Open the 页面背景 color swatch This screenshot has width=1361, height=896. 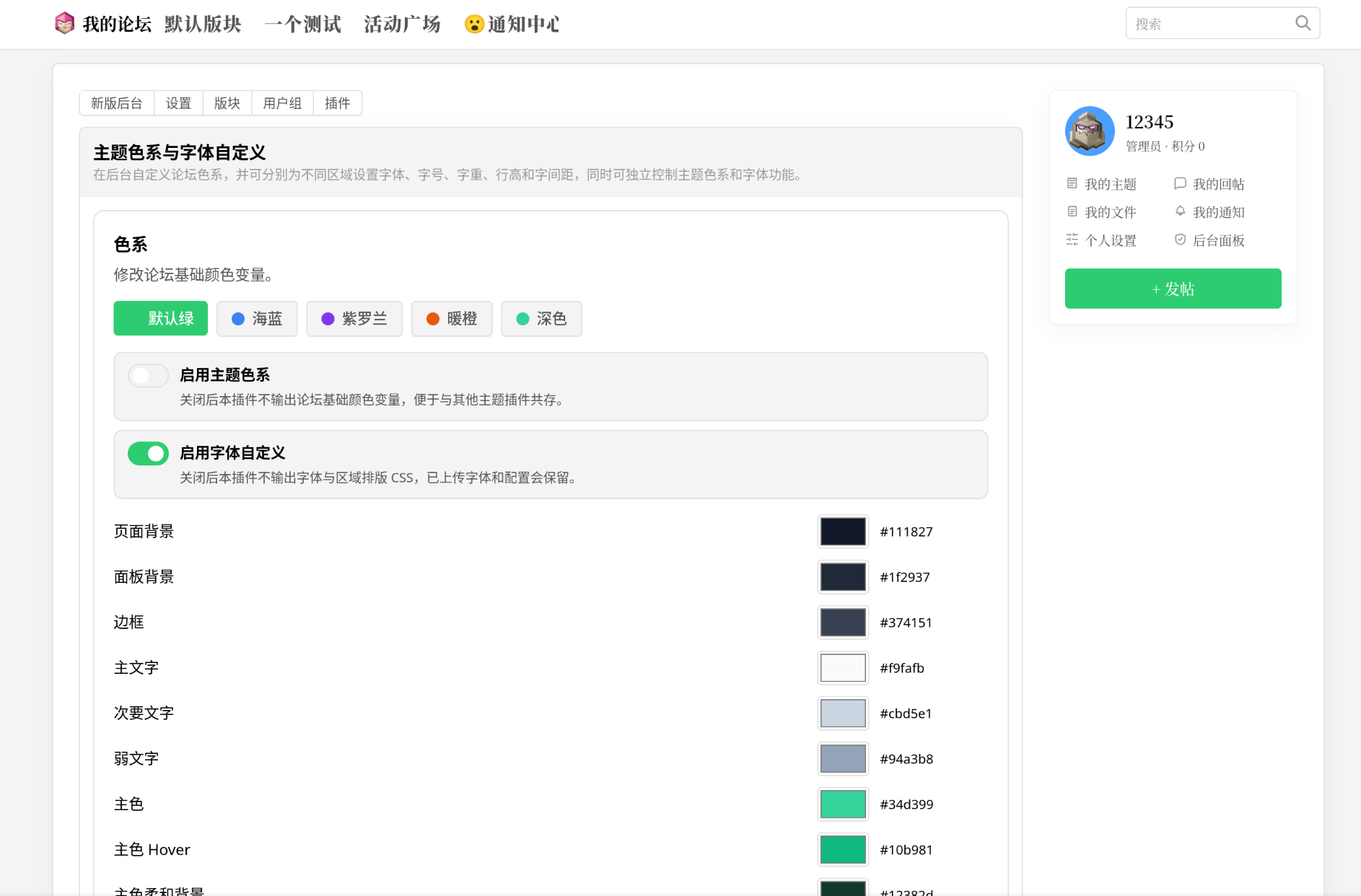click(x=843, y=532)
